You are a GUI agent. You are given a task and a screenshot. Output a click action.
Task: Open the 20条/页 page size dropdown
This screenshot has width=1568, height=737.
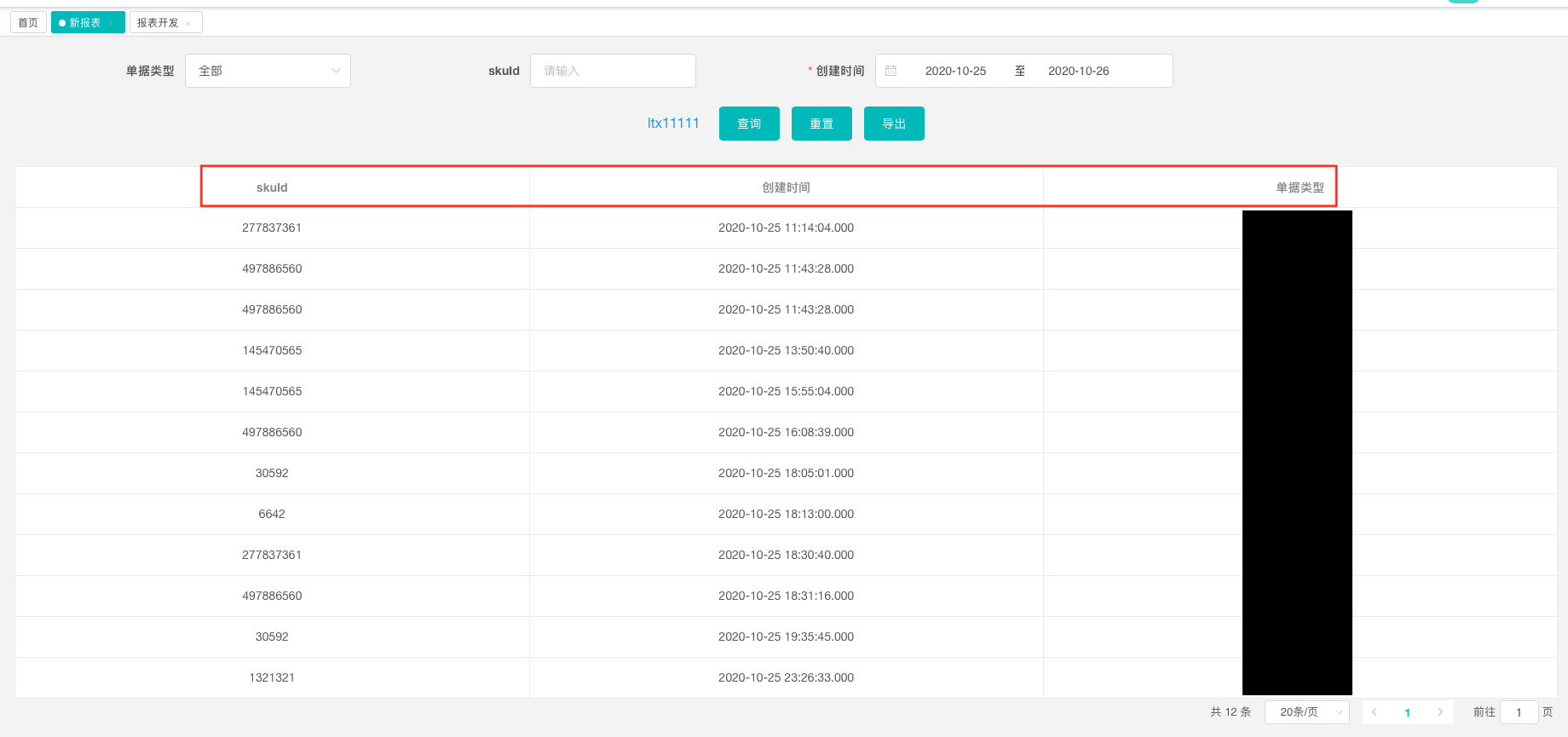1307,712
